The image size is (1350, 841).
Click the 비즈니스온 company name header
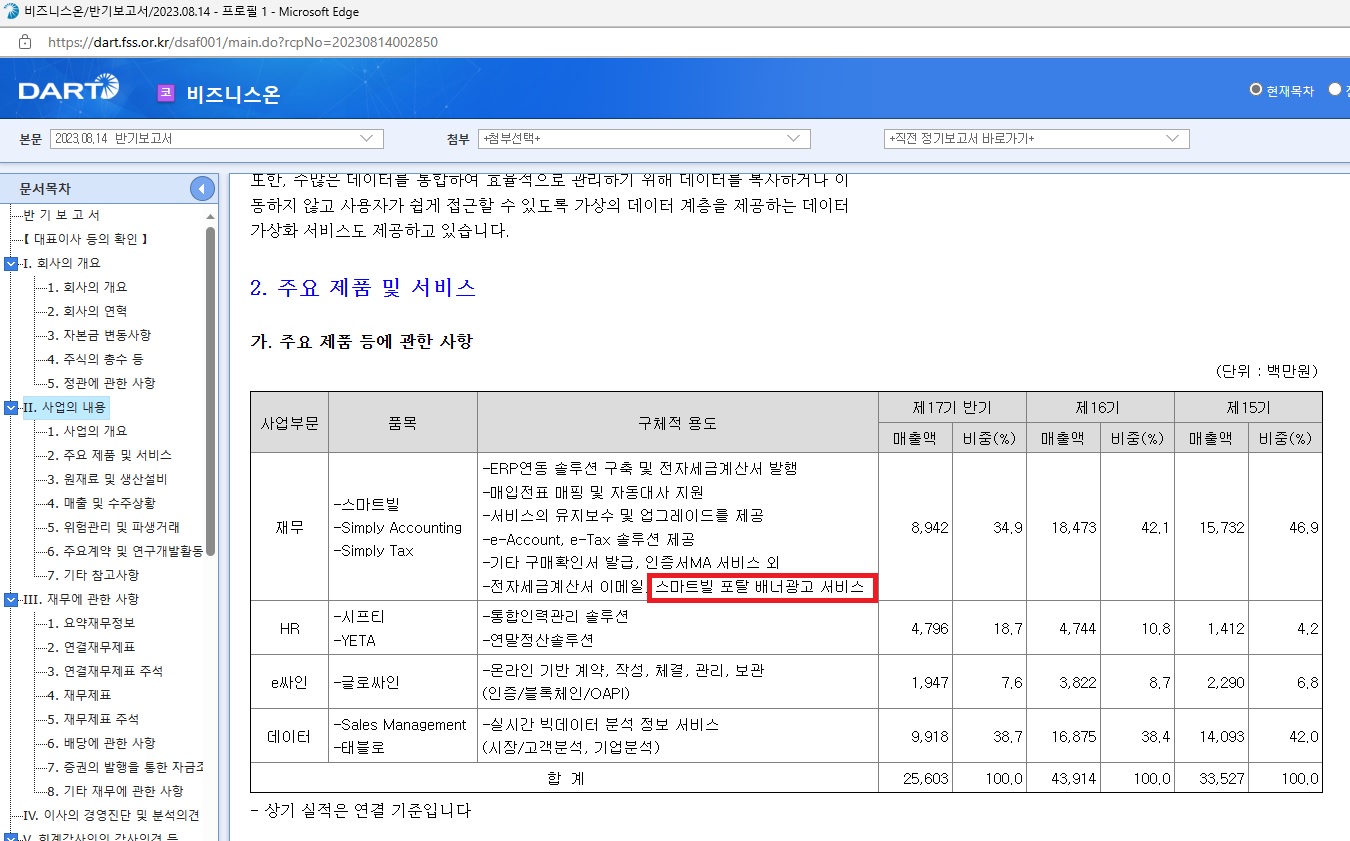(233, 94)
